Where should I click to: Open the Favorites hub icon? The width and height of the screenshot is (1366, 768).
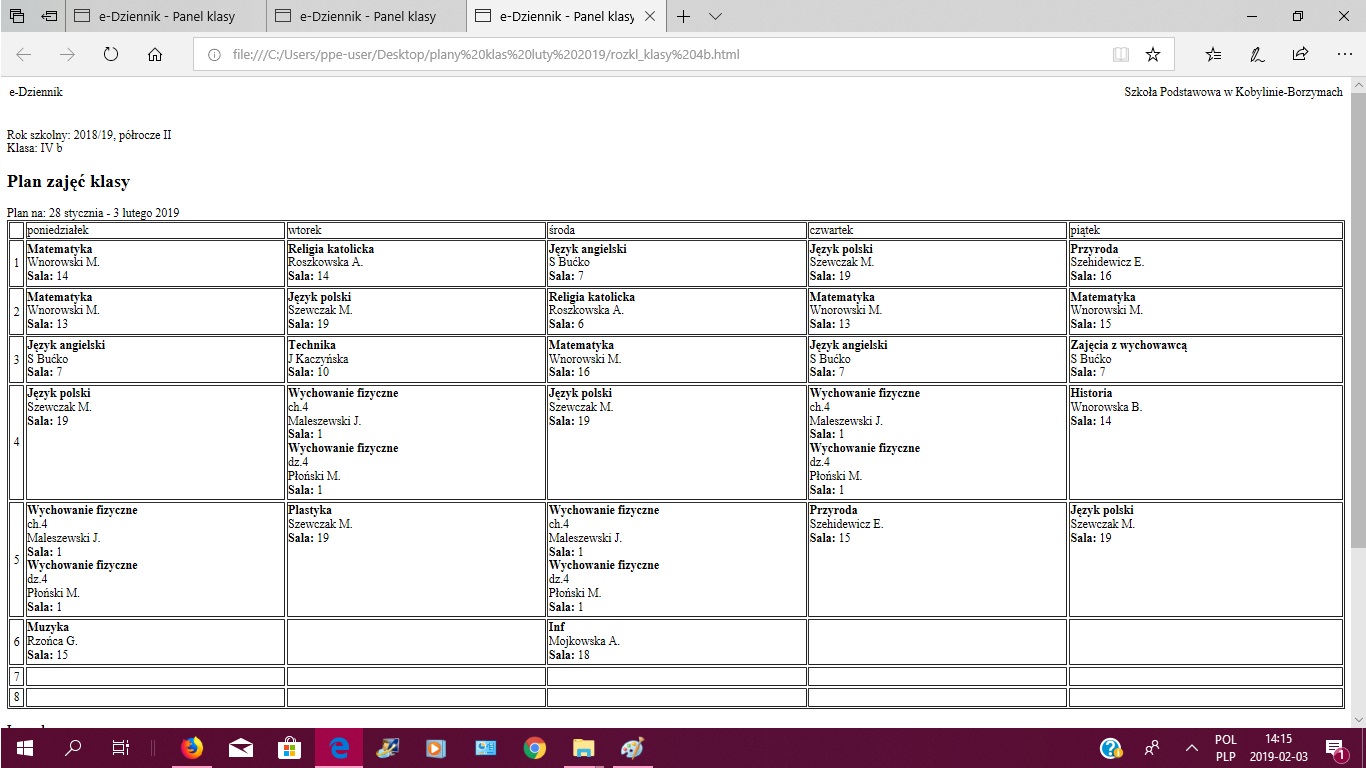(1213, 55)
